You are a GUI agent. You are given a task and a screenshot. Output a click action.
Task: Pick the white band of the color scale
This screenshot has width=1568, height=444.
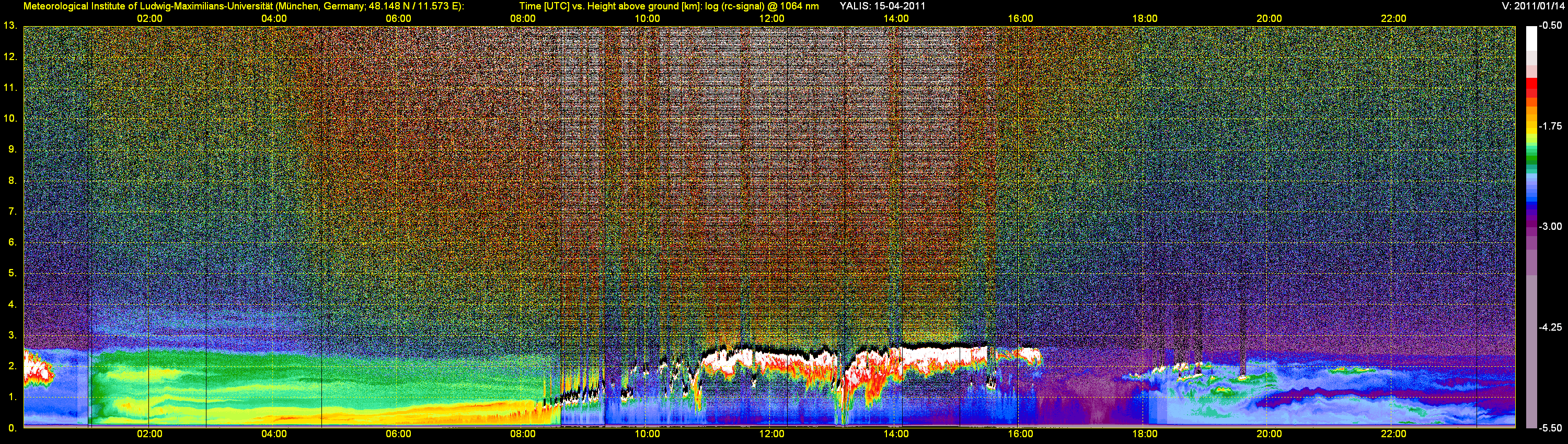[x=1531, y=38]
